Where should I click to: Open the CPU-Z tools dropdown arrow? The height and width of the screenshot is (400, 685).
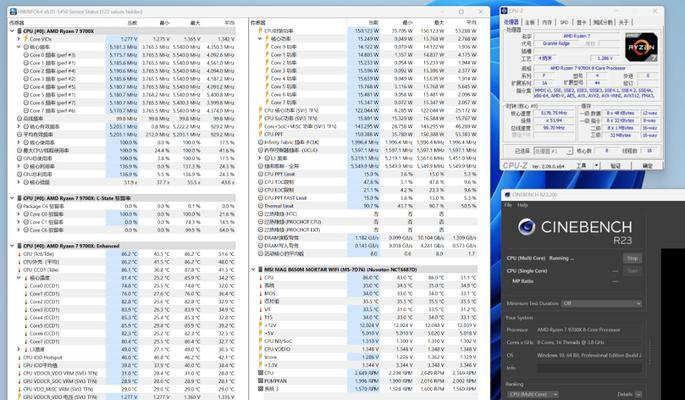pos(596,166)
